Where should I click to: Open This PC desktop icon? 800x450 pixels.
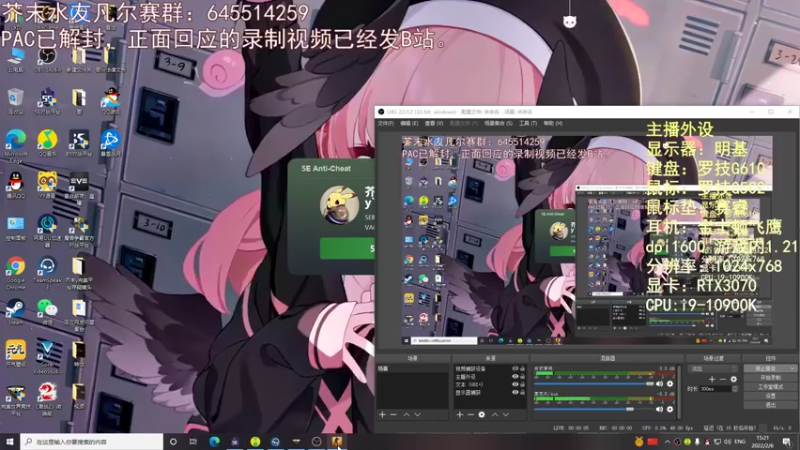(x=16, y=59)
